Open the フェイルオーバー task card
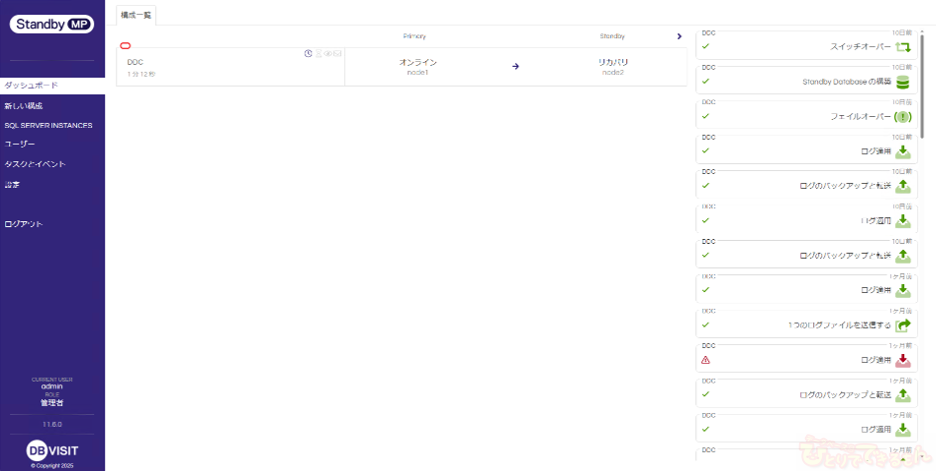This screenshot has width=936, height=471. point(806,115)
